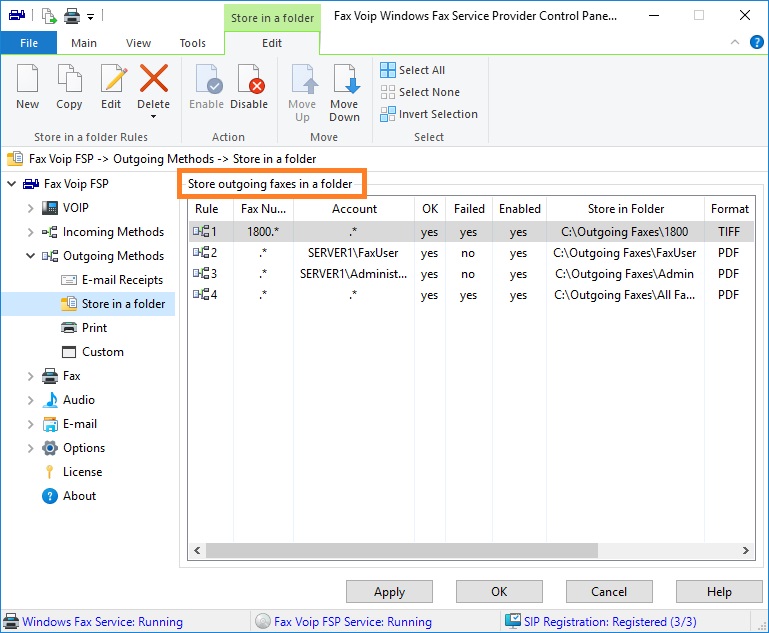Screen dimensions: 769x633
Task: Select rule 4 row icon
Action: click(201, 295)
